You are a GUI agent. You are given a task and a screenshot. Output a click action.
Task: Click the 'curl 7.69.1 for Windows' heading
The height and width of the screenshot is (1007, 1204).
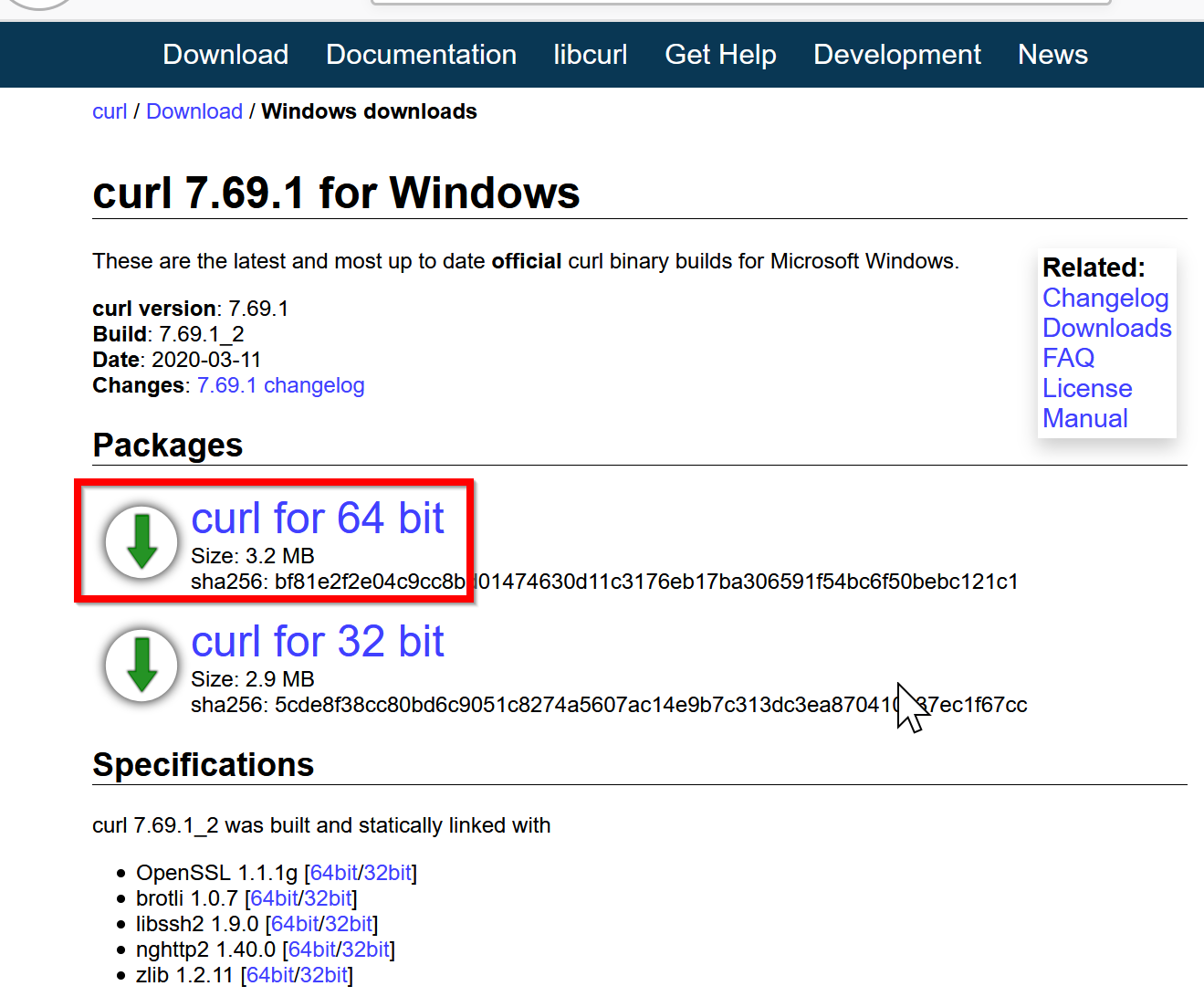click(x=336, y=193)
